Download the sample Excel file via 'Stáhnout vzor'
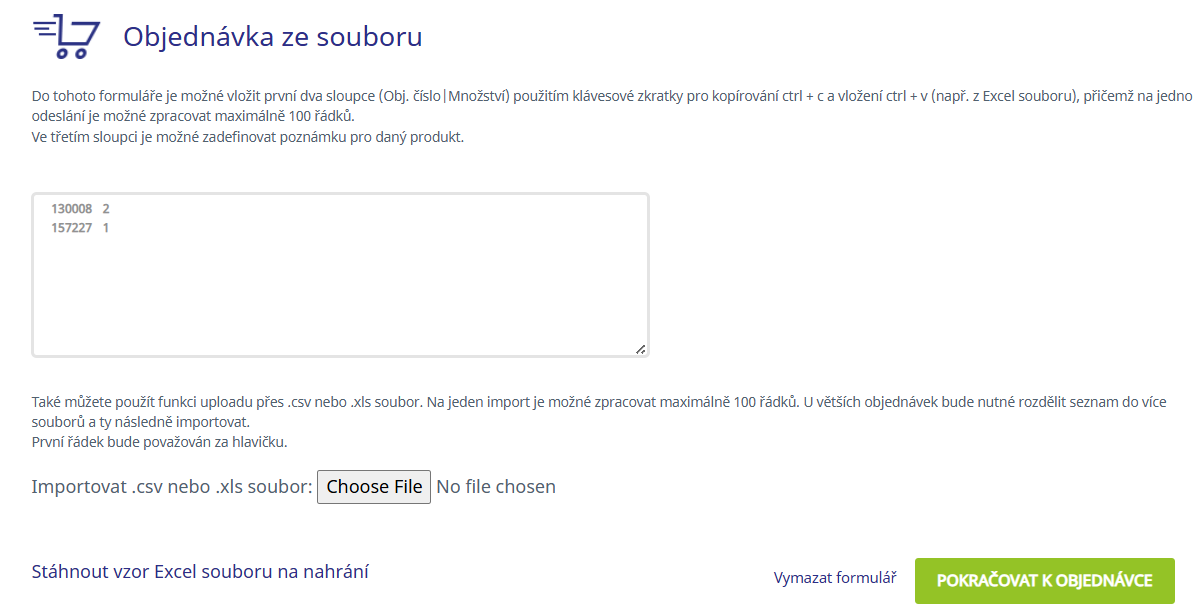 pyautogui.click(x=201, y=572)
